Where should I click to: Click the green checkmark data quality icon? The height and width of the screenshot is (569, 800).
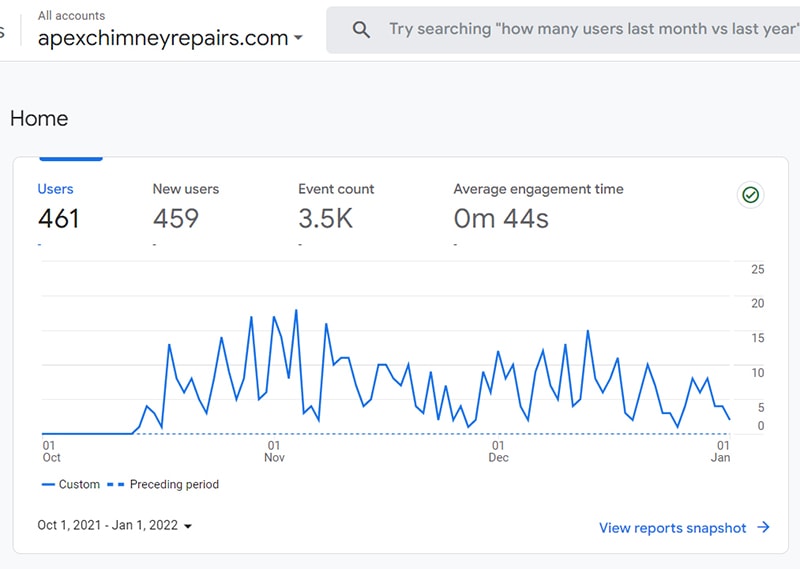(751, 195)
